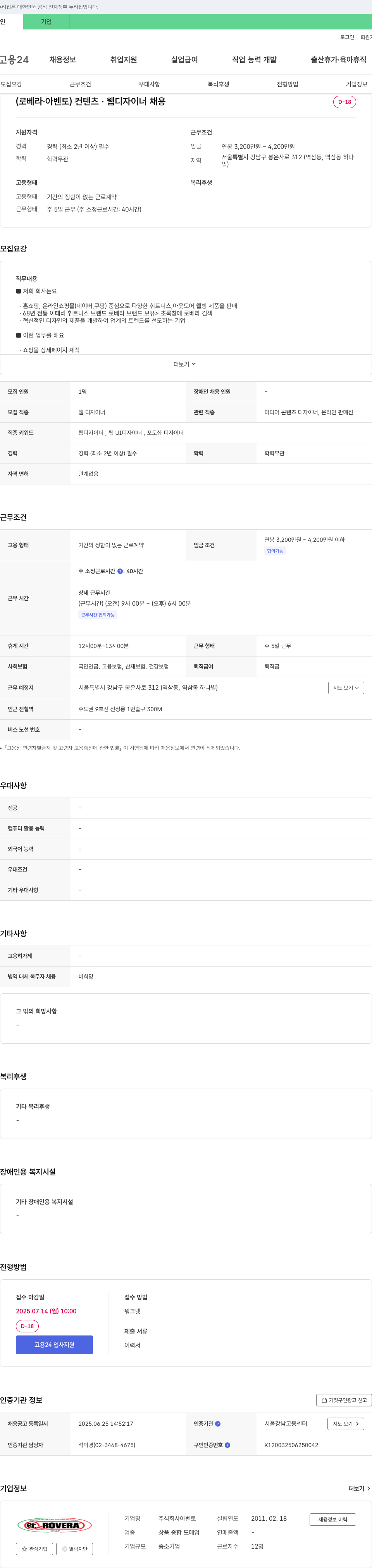Jump to the 전형방법 section tab
This screenshot has width=372, height=1568.
tap(288, 84)
